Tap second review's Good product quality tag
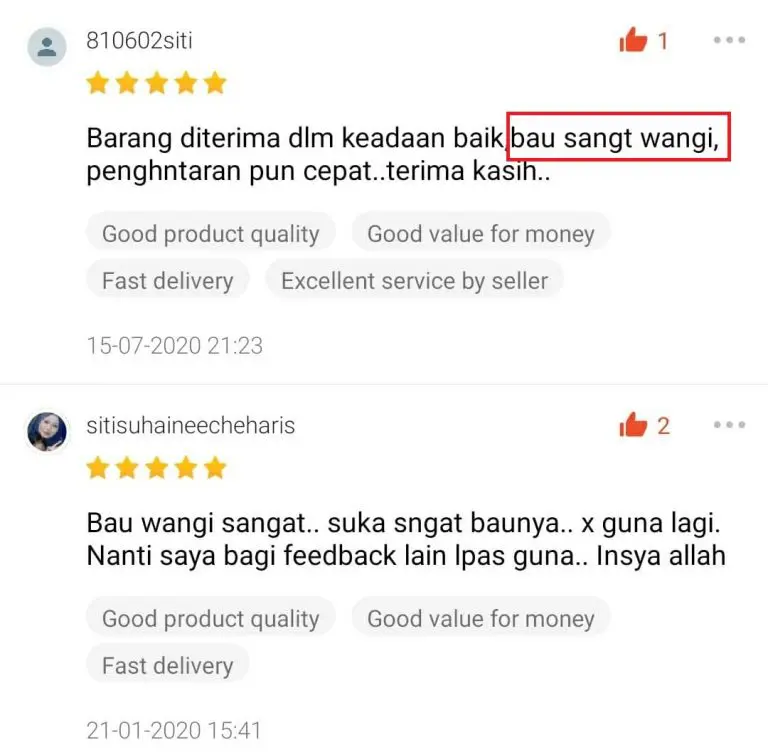 pos(211,618)
